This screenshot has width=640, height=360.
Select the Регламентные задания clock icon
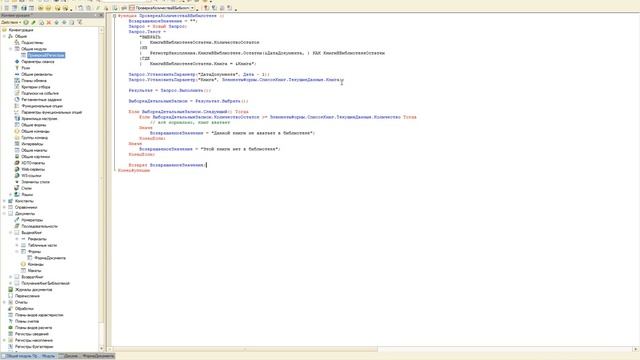(x=17, y=100)
